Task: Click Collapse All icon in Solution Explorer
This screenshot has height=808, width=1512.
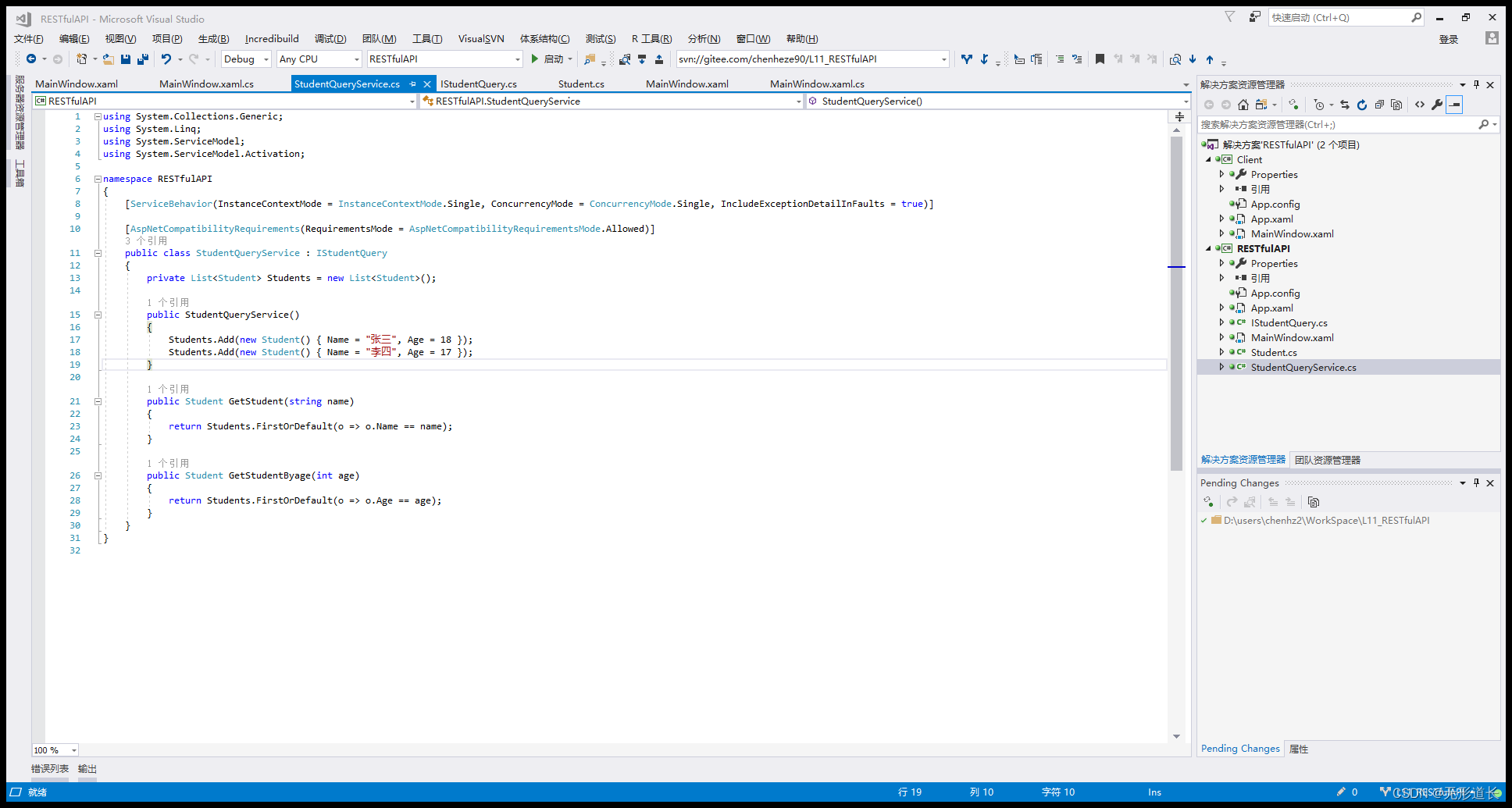Action: tap(1379, 105)
